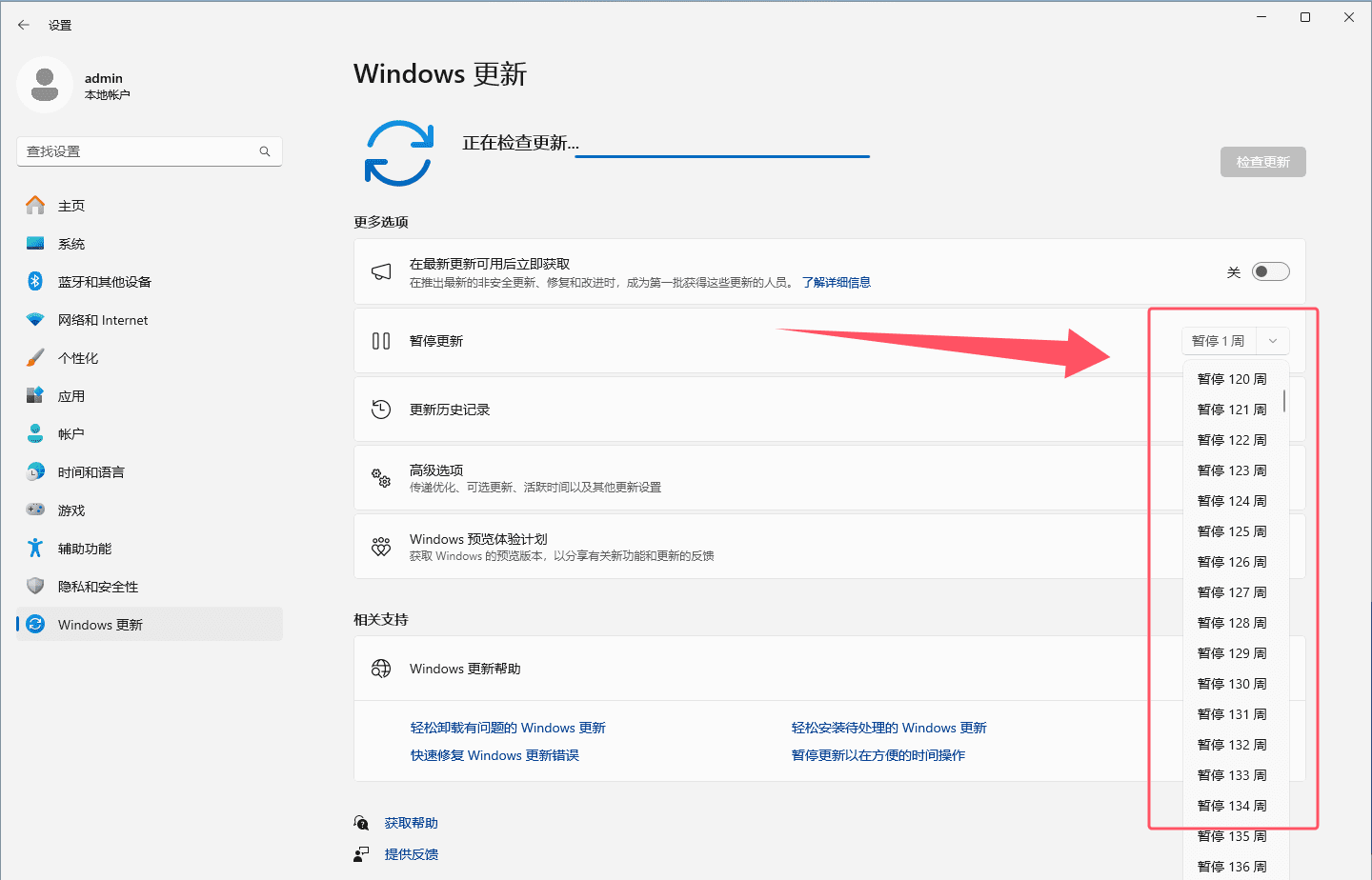Screen dimensions: 1372x880
Task: Open the clock globe icon for 时间和语言
Action: (35, 471)
